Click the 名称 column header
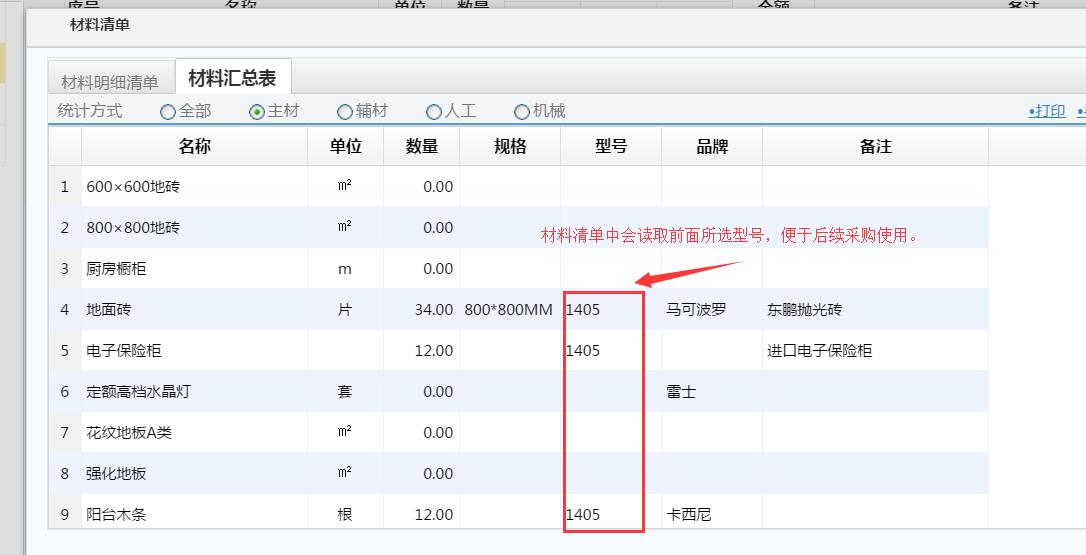 [195, 146]
